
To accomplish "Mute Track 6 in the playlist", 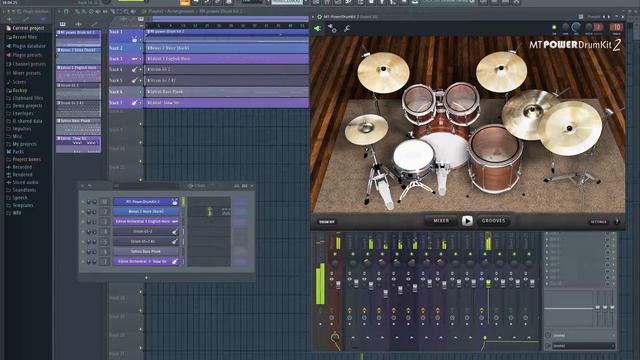I will 141,92.
